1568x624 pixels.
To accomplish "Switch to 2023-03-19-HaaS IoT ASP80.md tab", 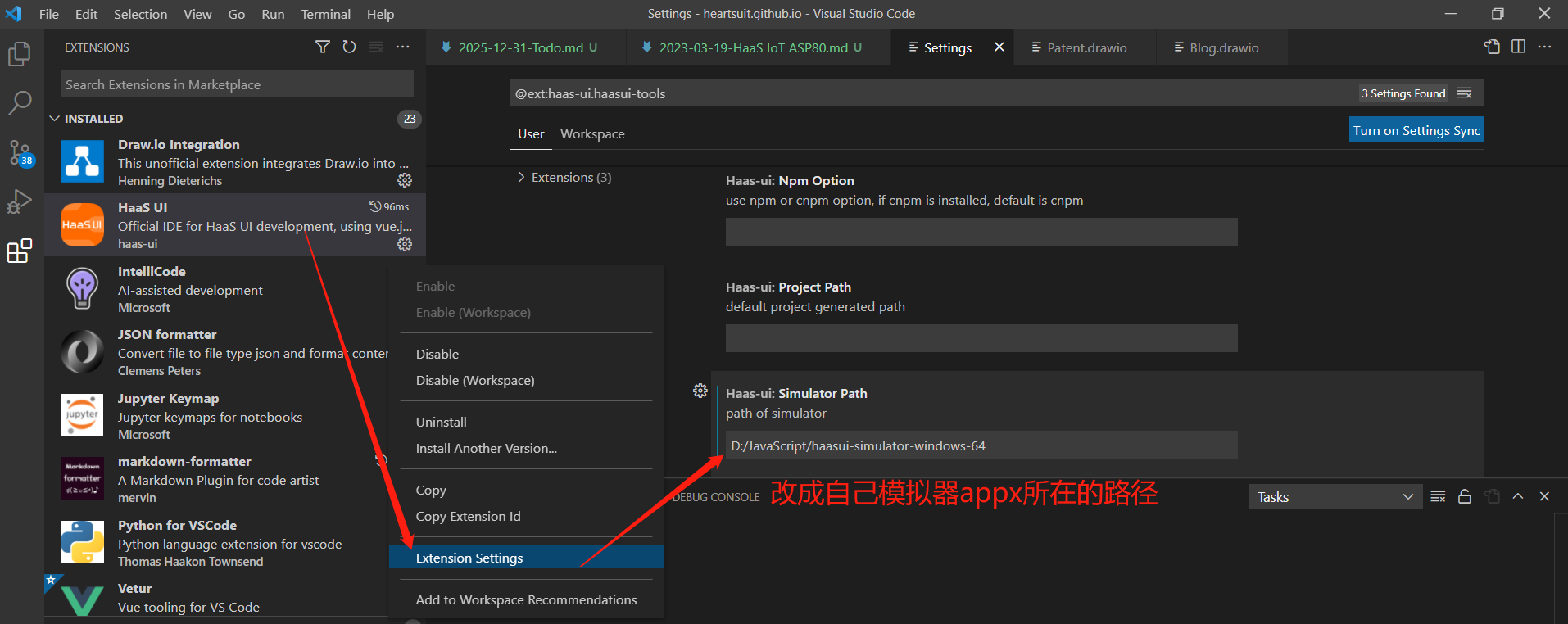I will click(x=759, y=47).
